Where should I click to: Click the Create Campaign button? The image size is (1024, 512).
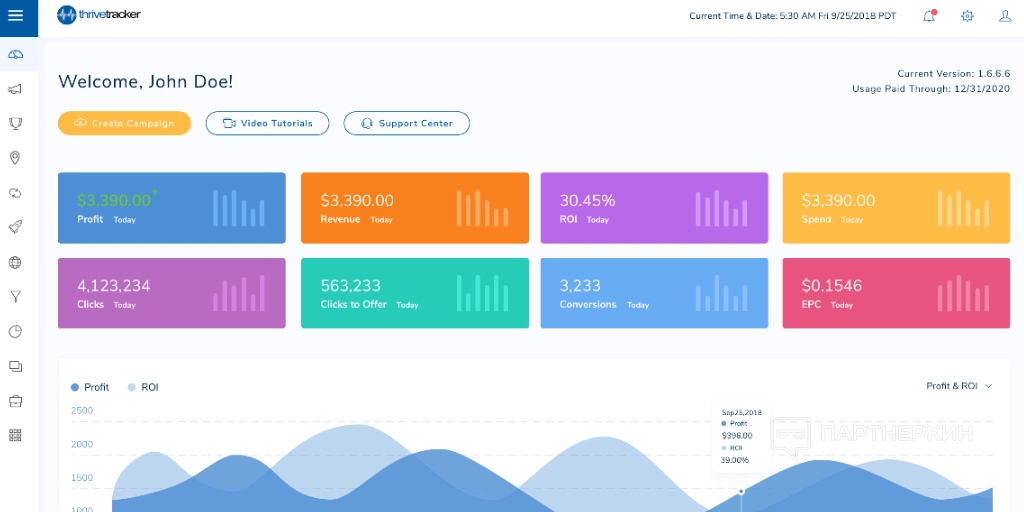click(125, 123)
